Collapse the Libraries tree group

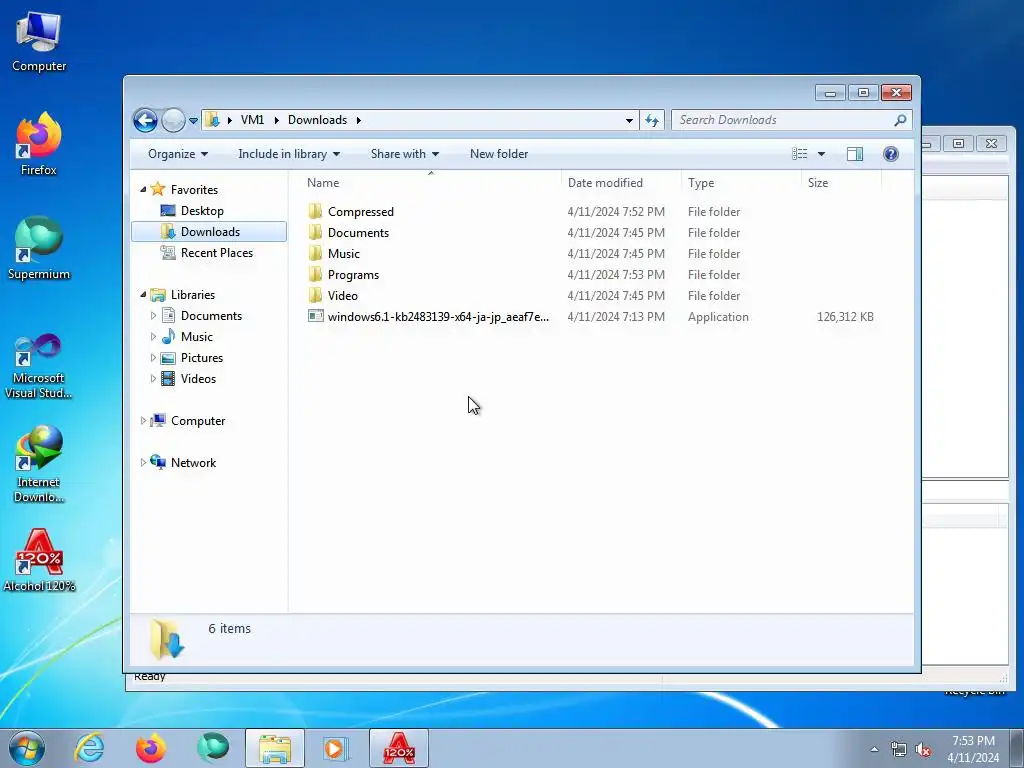coord(144,295)
